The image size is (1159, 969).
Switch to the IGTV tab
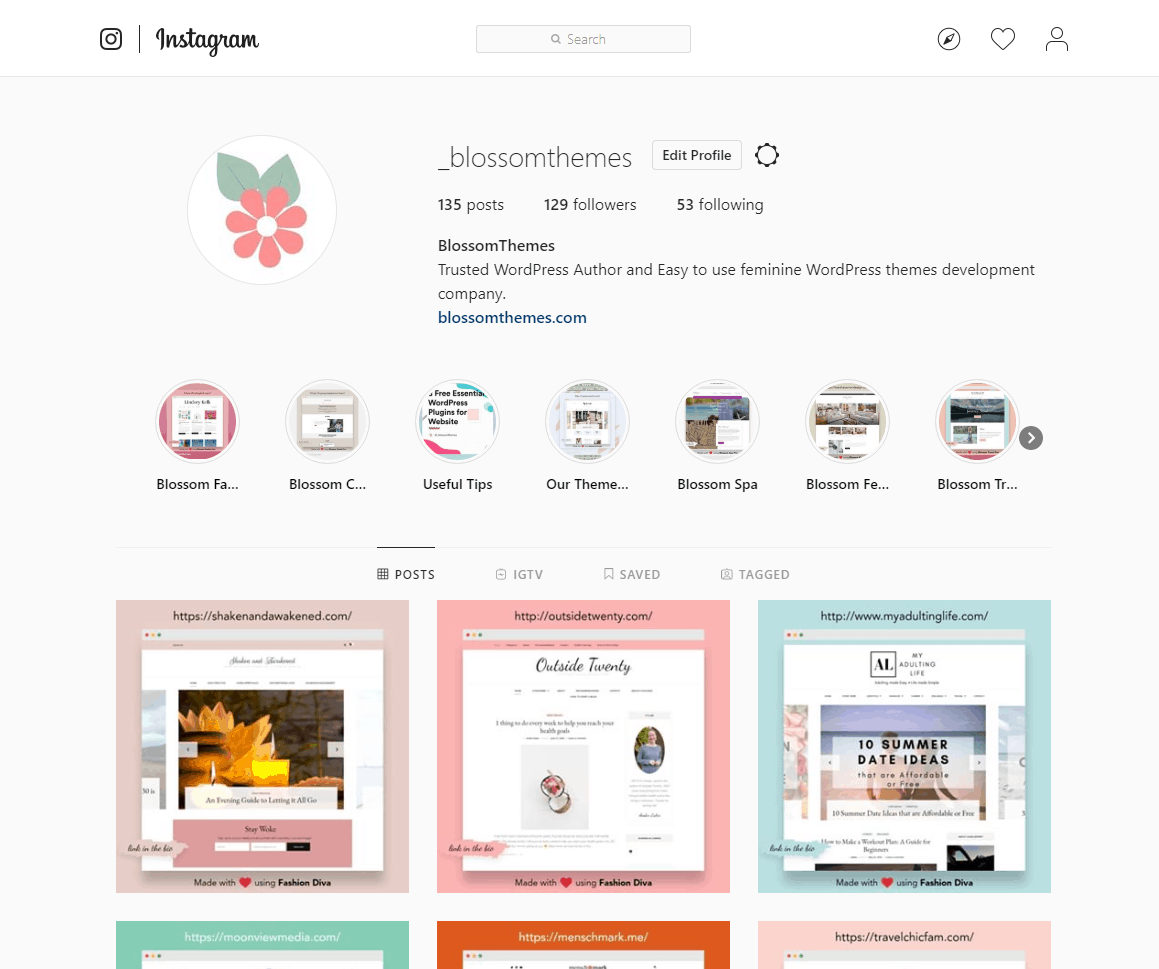pyautogui.click(x=519, y=574)
